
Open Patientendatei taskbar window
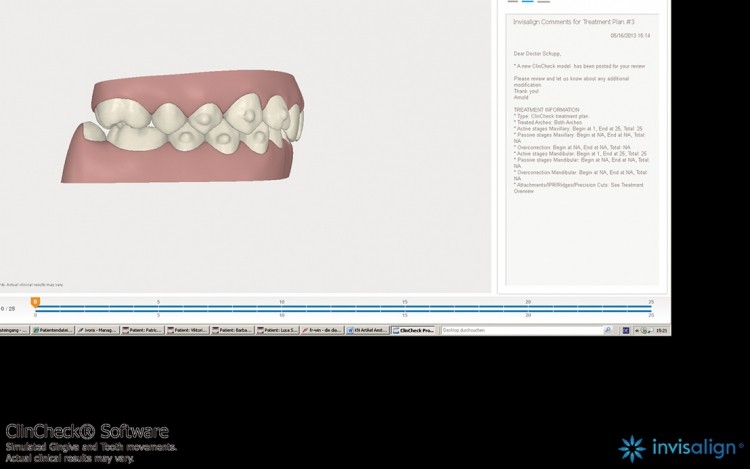(53, 330)
